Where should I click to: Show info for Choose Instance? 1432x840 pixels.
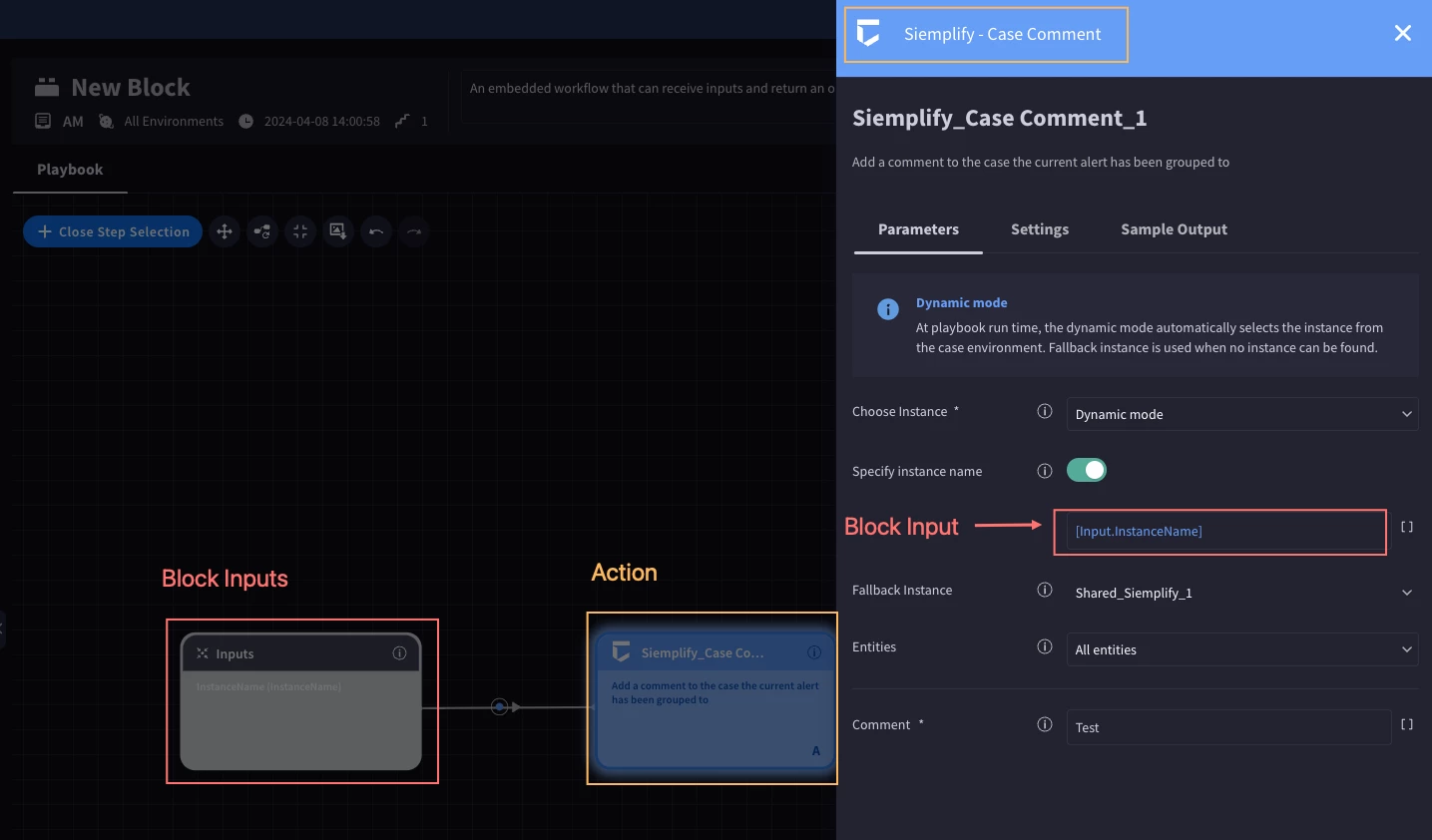click(x=1045, y=411)
